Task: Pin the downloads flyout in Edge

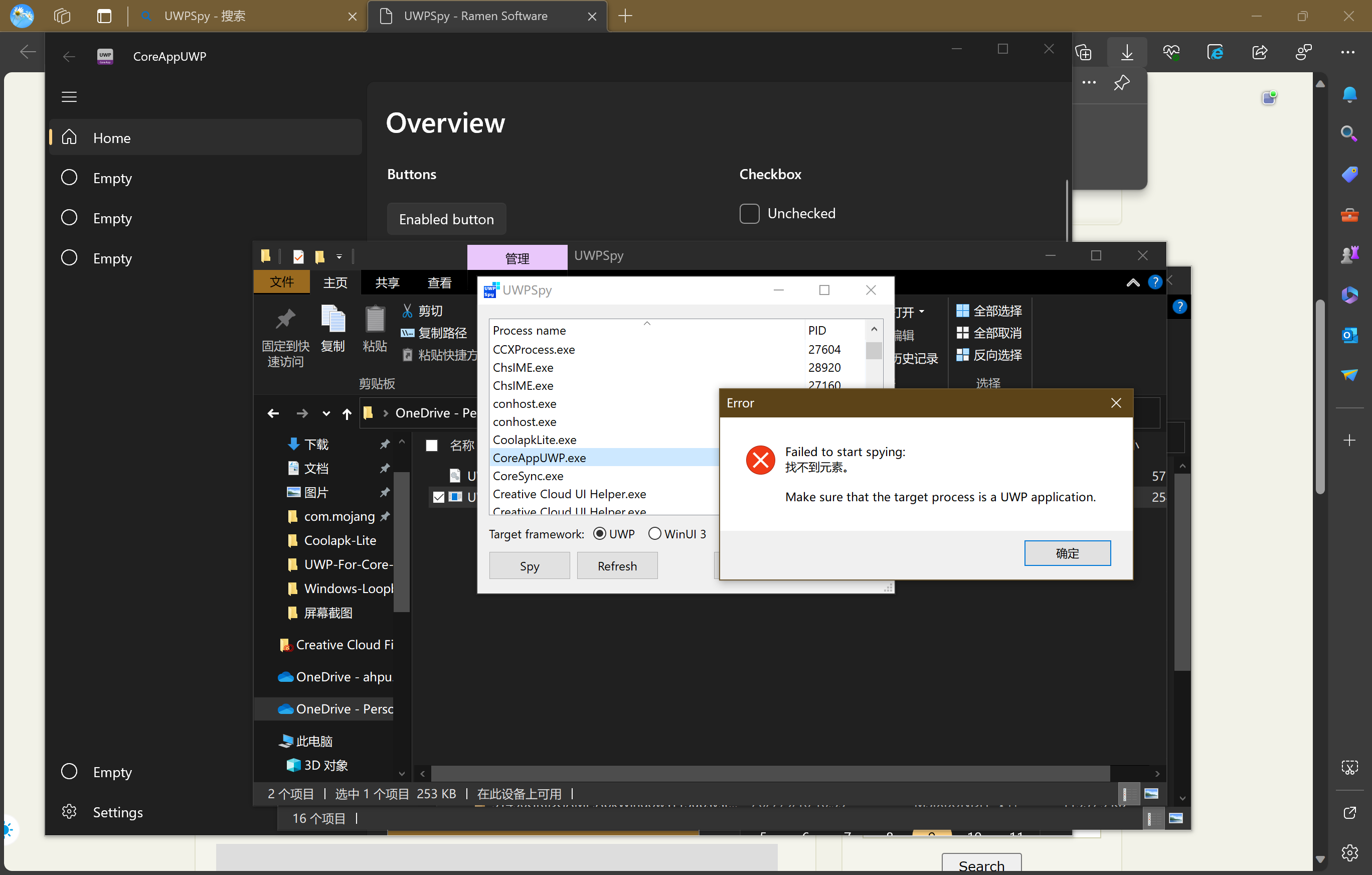Action: (1121, 83)
